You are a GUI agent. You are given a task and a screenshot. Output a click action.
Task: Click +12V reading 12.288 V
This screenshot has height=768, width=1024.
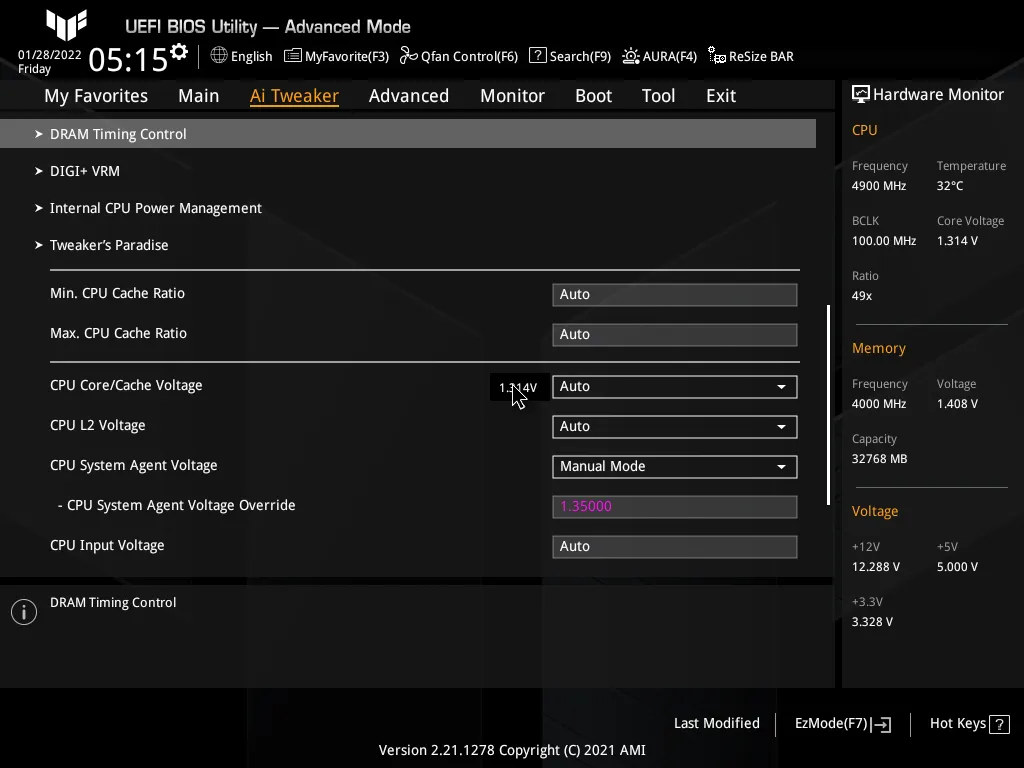[x=876, y=567]
